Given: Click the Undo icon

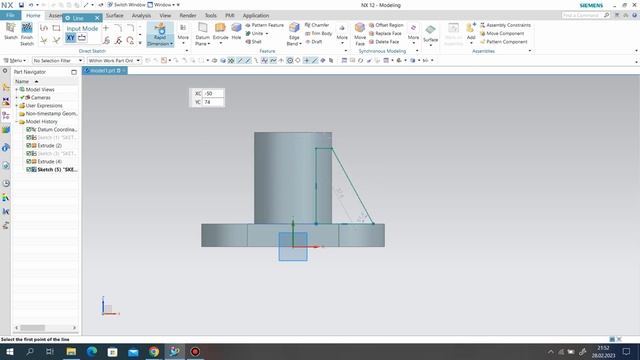Looking at the screenshot, I should pyautogui.click(x=31, y=5).
